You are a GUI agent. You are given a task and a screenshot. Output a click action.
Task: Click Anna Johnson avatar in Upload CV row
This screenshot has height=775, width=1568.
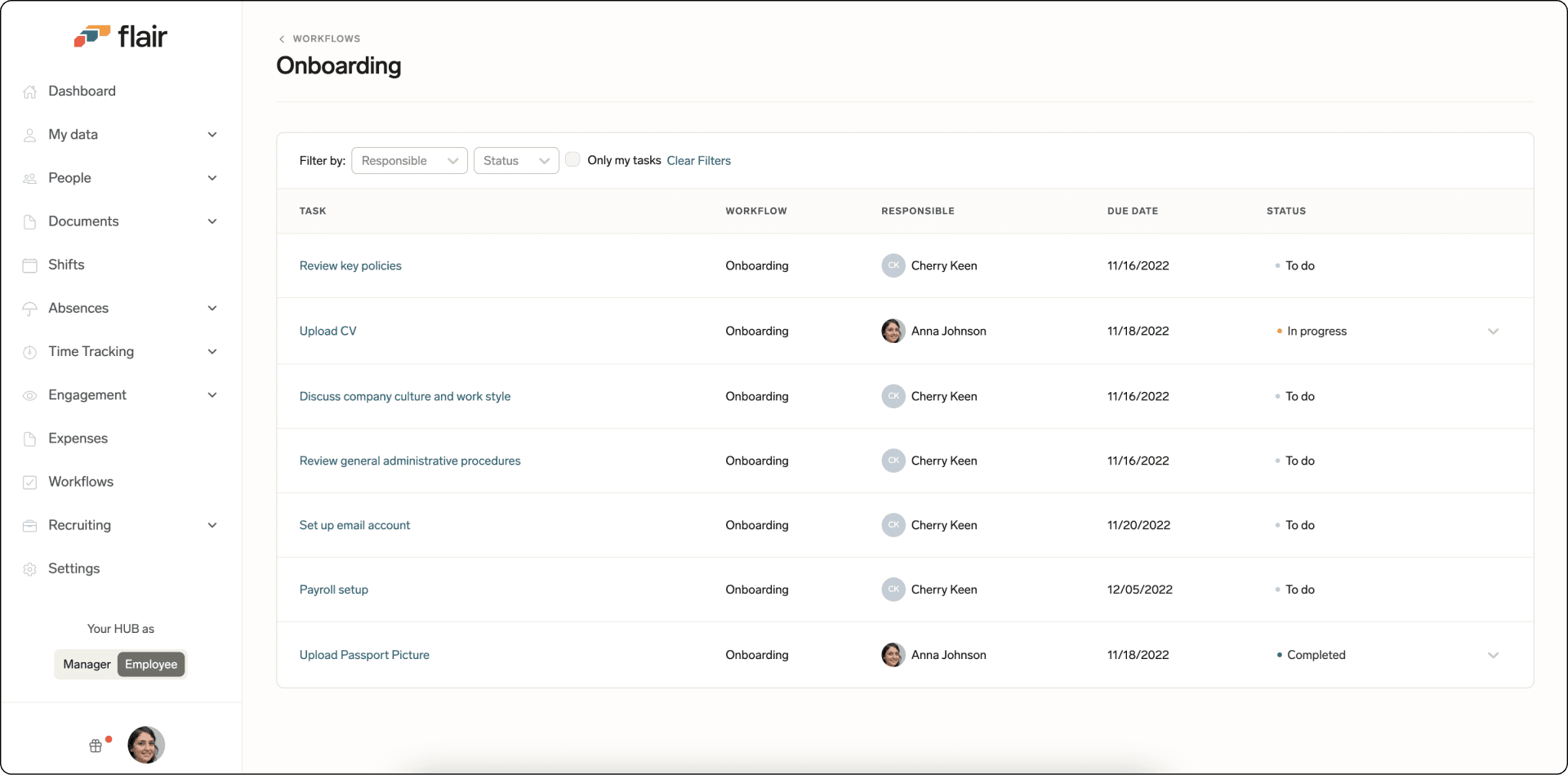893,331
